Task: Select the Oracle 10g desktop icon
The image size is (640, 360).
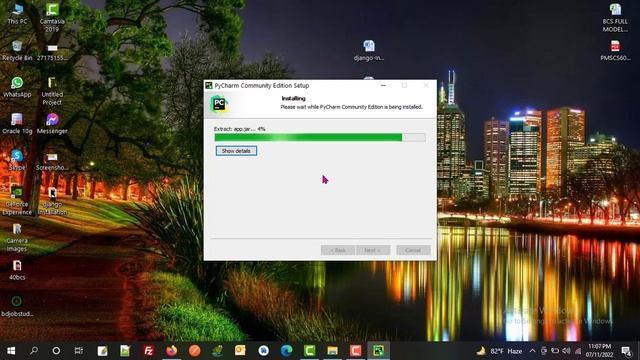Action: click(17, 123)
